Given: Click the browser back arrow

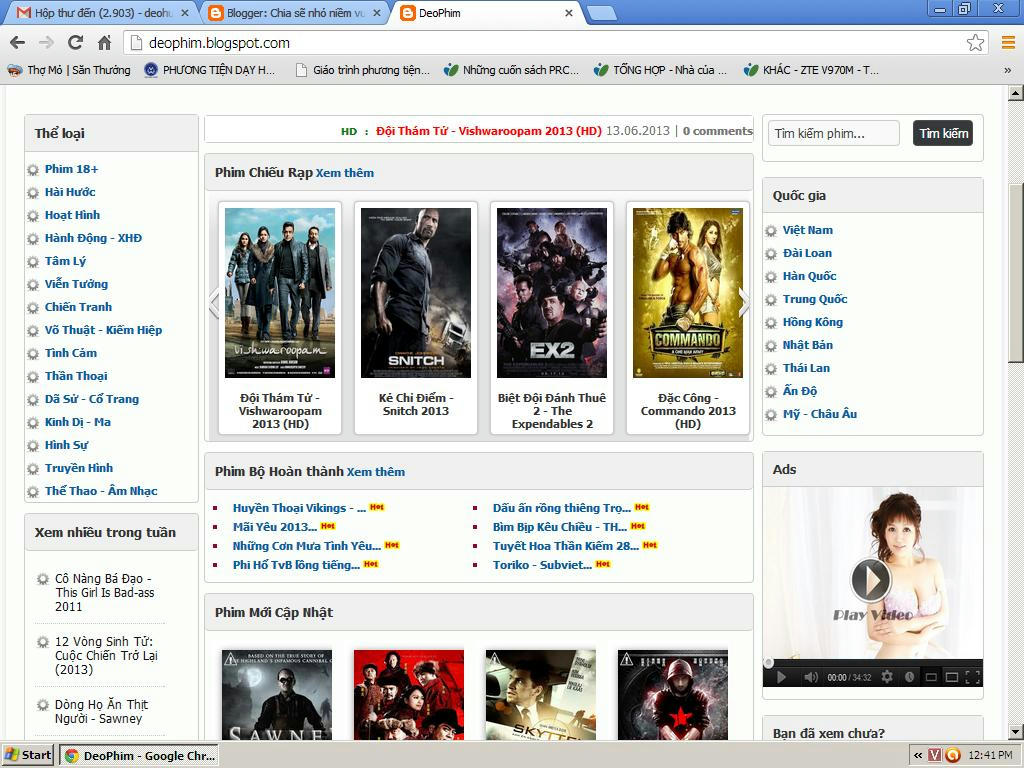Looking at the screenshot, I should point(18,43).
